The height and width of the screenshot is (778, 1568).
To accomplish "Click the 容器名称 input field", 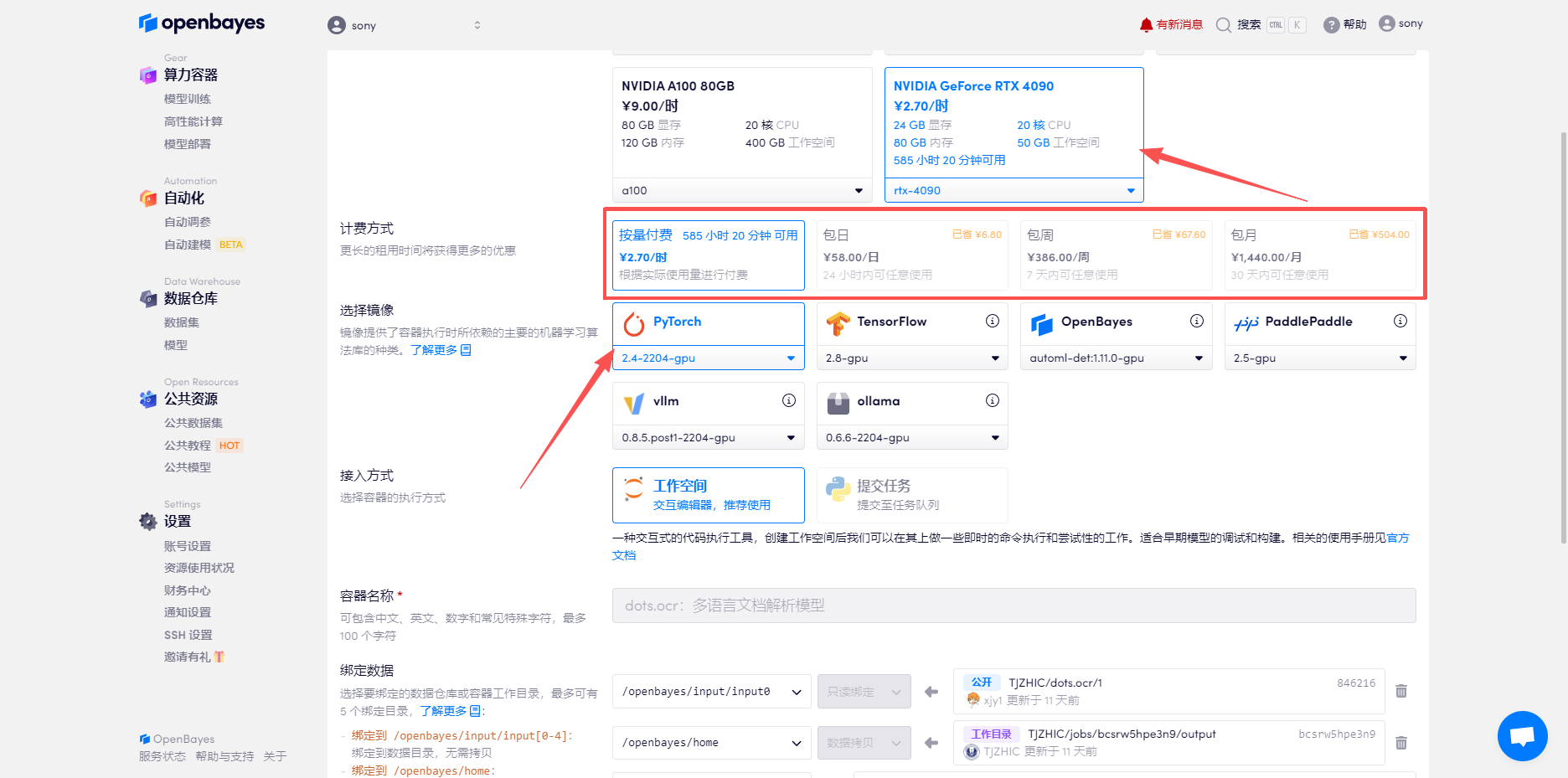I will (x=1014, y=605).
